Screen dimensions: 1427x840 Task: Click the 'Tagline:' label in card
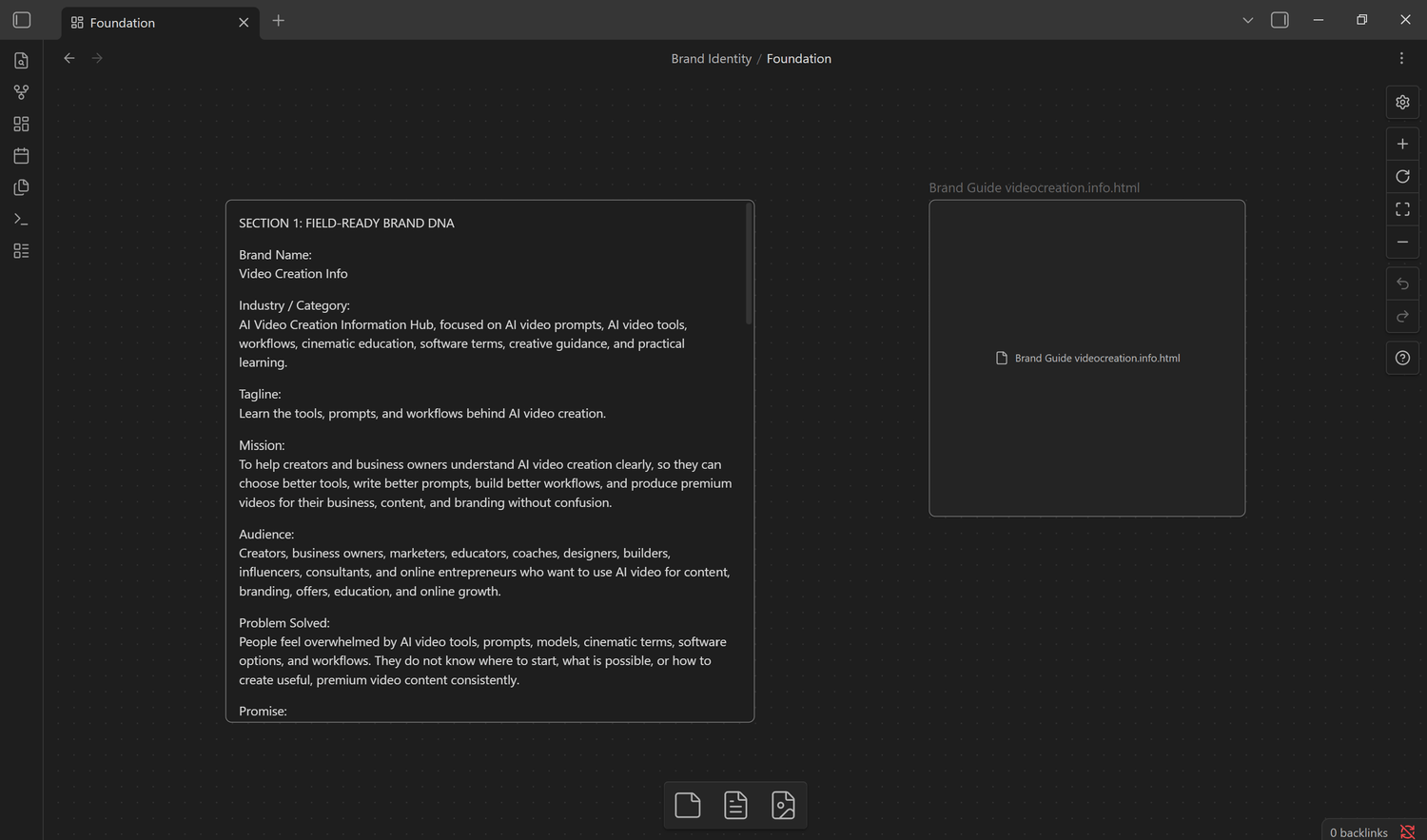pos(260,394)
